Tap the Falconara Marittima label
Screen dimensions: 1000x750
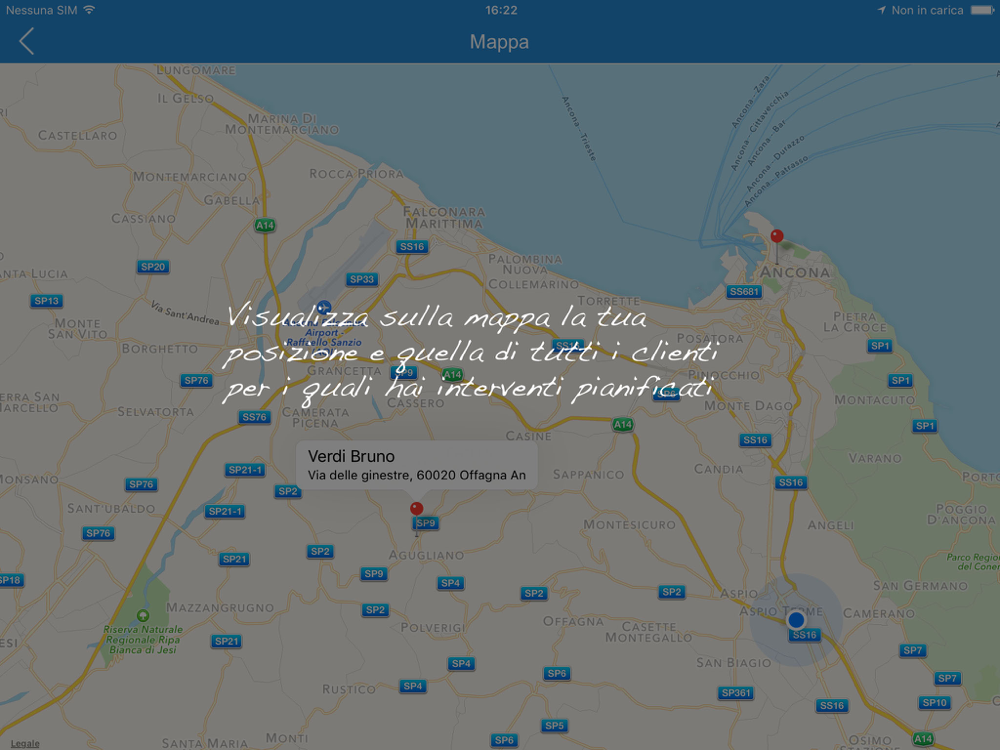(x=445, y=217)
